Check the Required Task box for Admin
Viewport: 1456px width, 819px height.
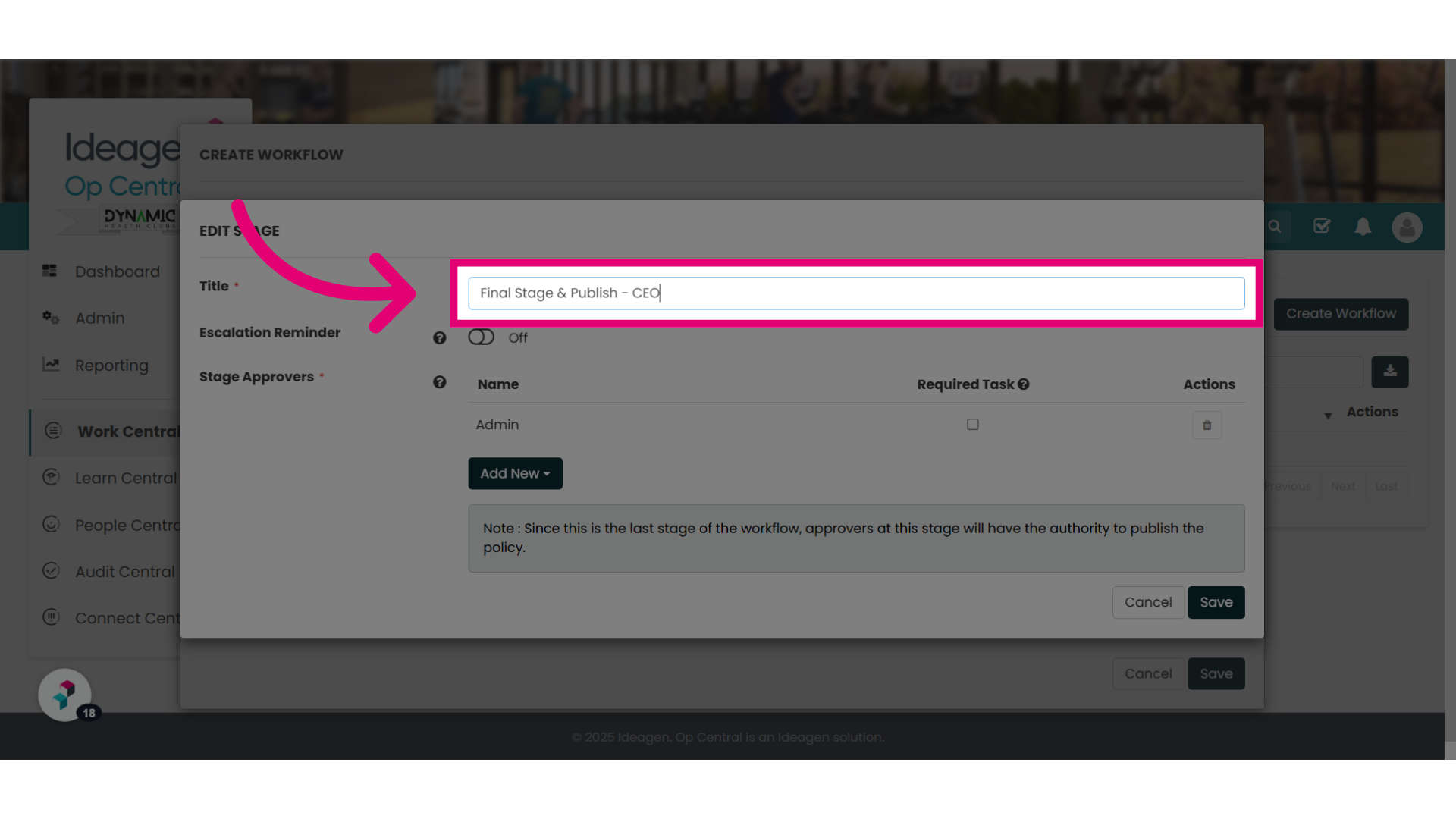coord(972,425)
